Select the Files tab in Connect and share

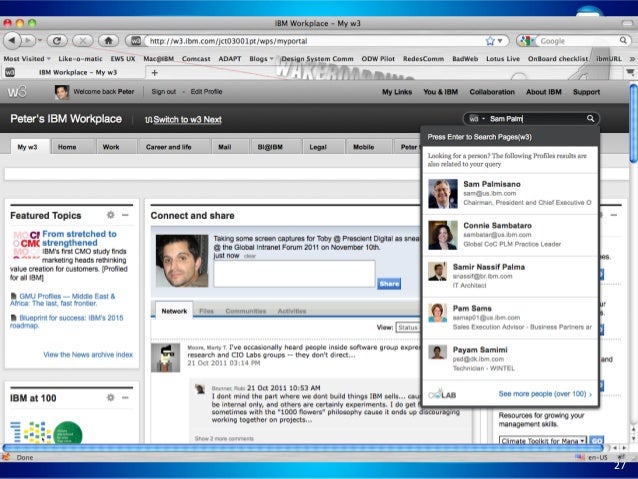point(206,311)
